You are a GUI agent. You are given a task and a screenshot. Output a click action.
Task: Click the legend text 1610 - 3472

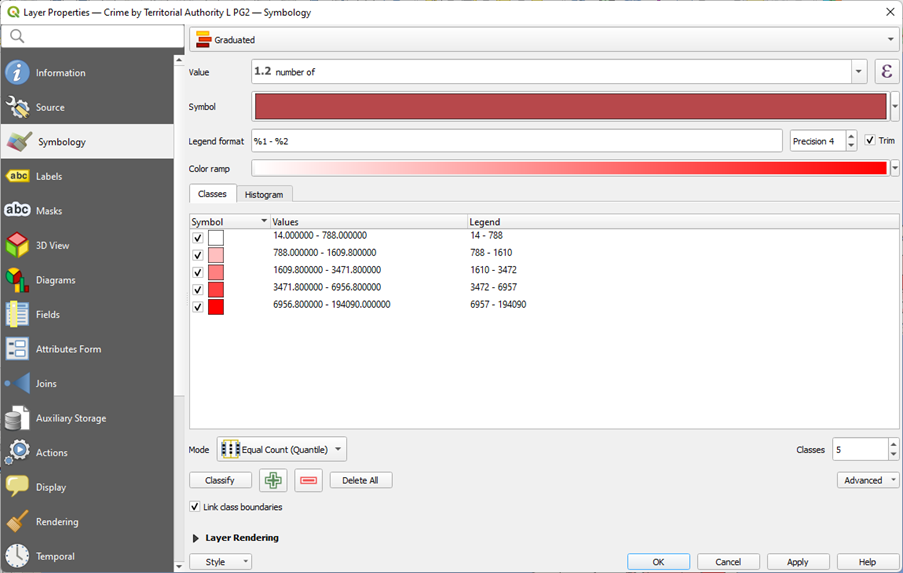pos(494,270)
